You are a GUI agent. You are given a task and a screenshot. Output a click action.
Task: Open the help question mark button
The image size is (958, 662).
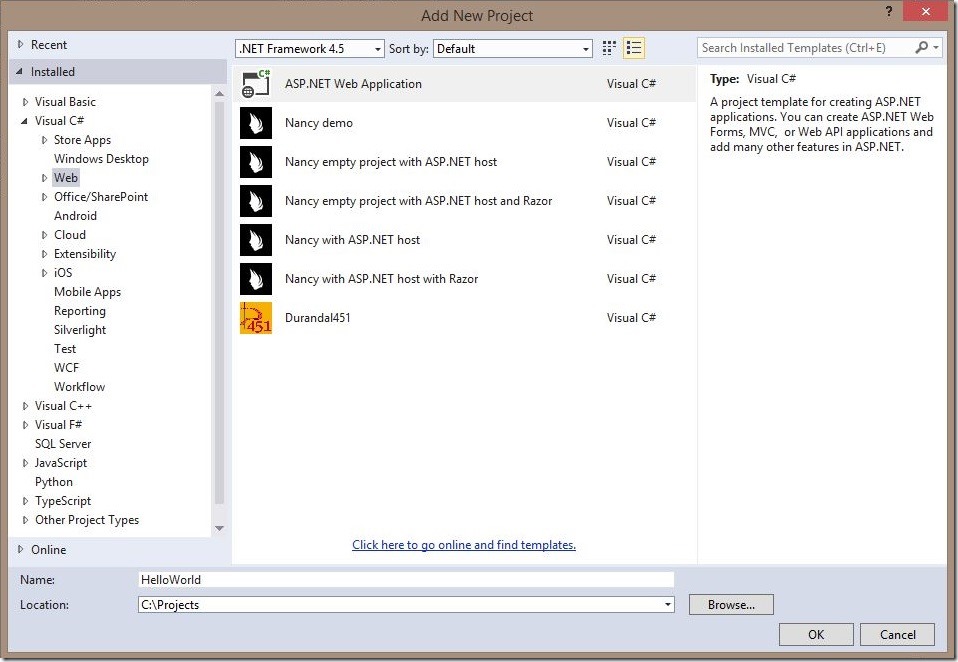[x=889, y=11]
